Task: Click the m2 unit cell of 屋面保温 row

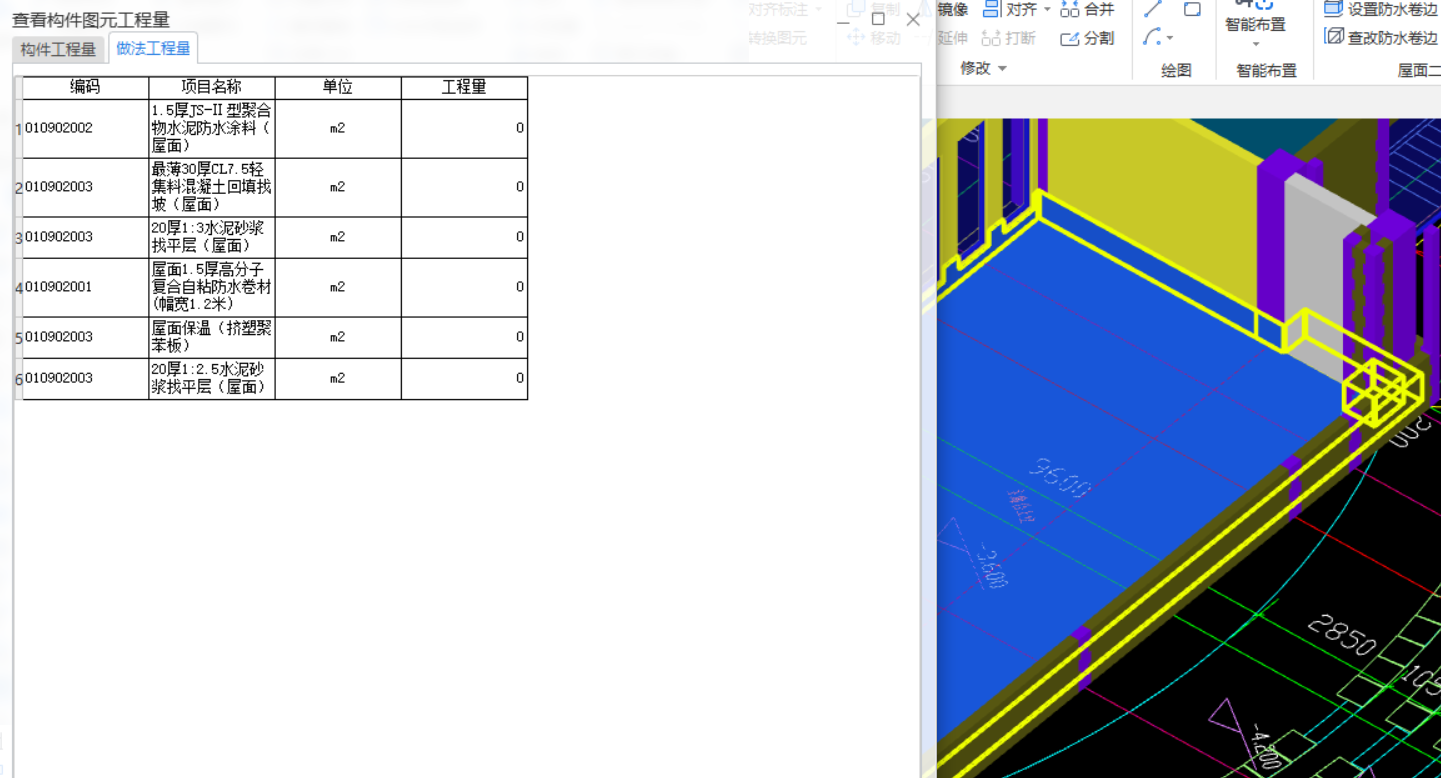Action: click(338, 337)
